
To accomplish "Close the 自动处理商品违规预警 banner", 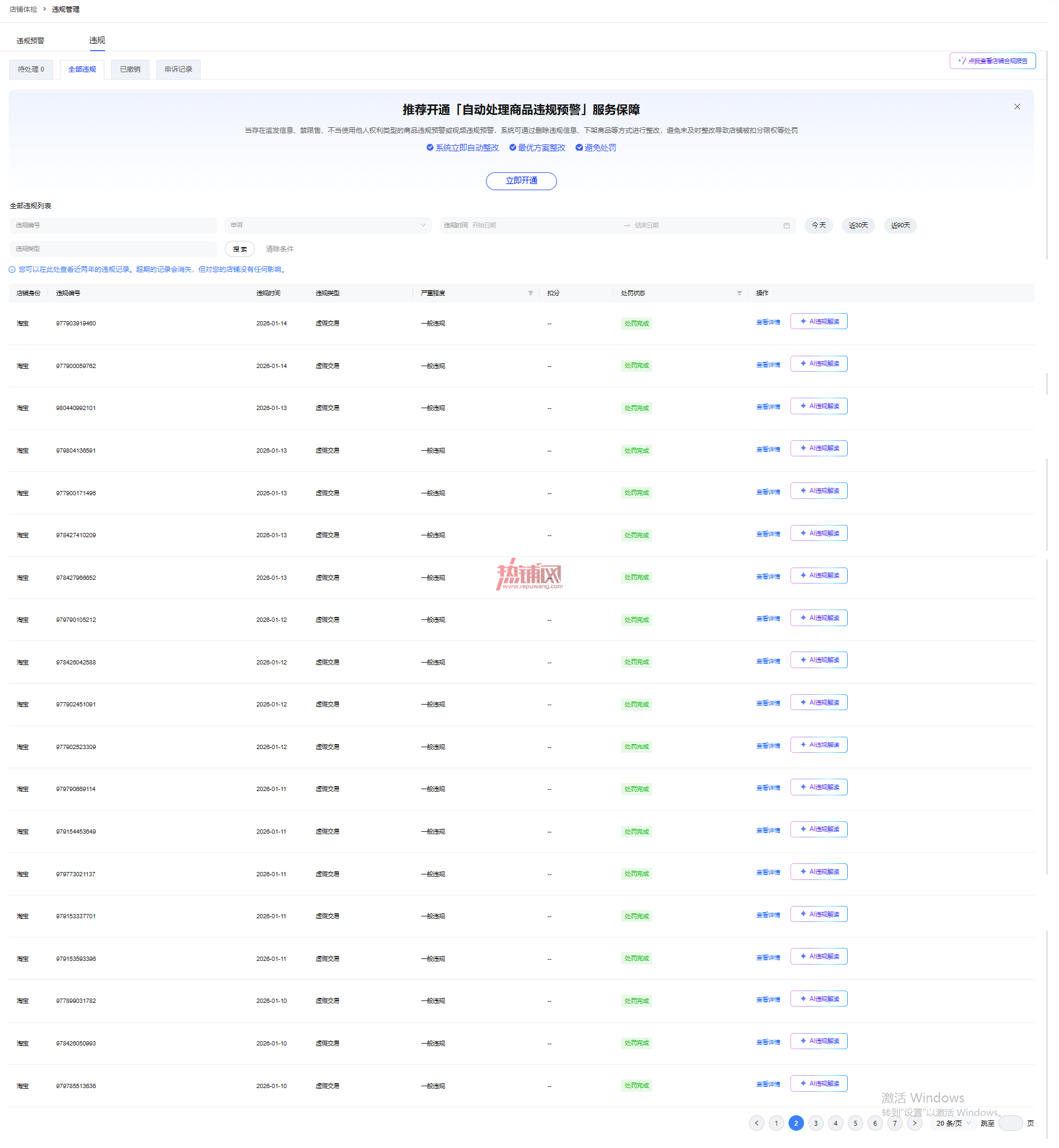I will point(1017,107).
